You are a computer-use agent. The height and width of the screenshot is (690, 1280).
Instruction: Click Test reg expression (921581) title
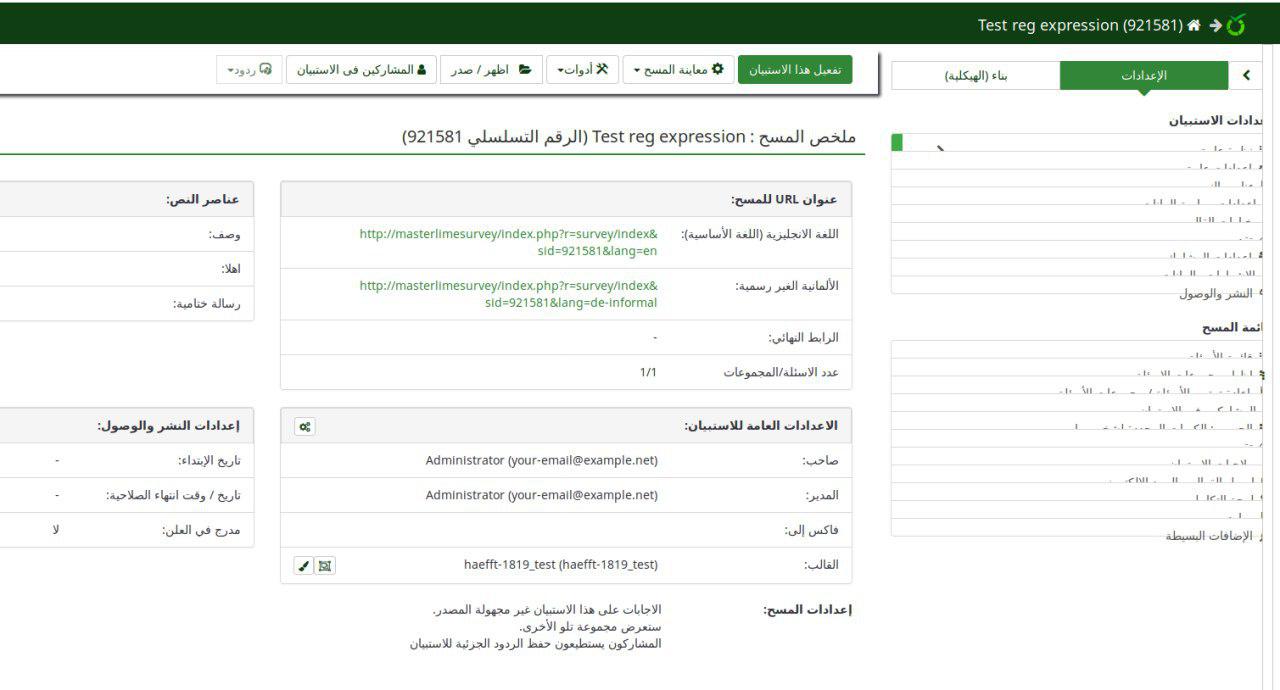[1080, 25]
